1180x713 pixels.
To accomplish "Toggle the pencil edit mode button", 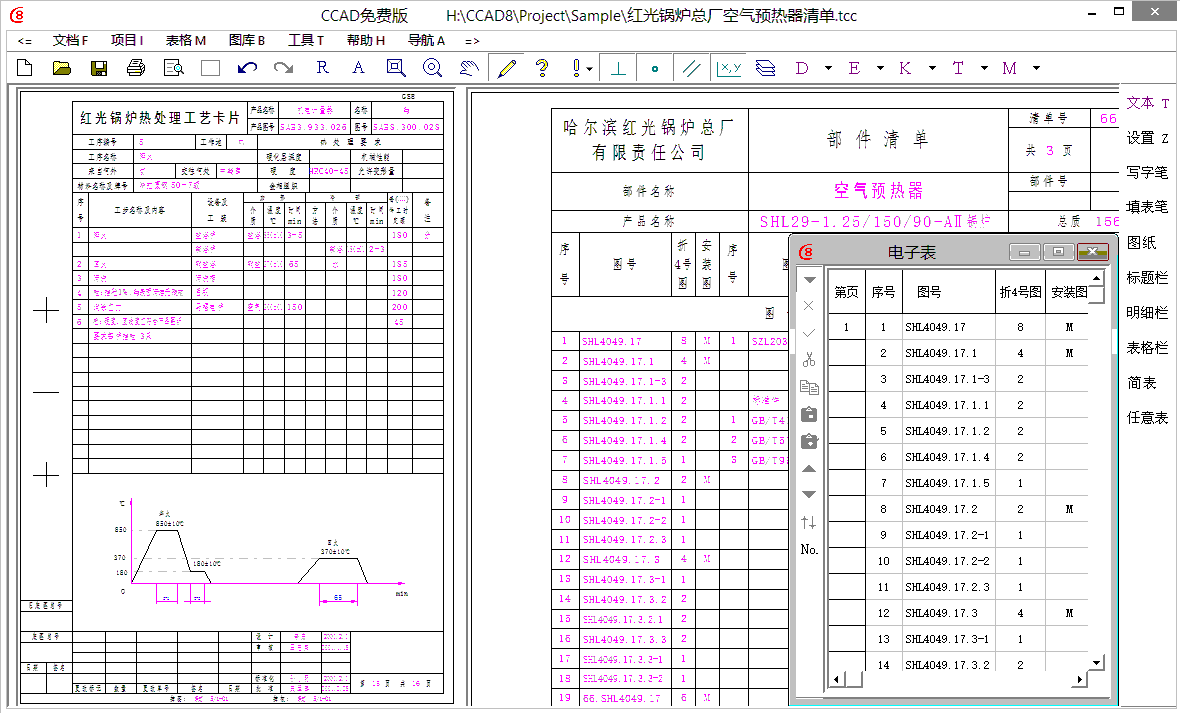I will 506,68.
